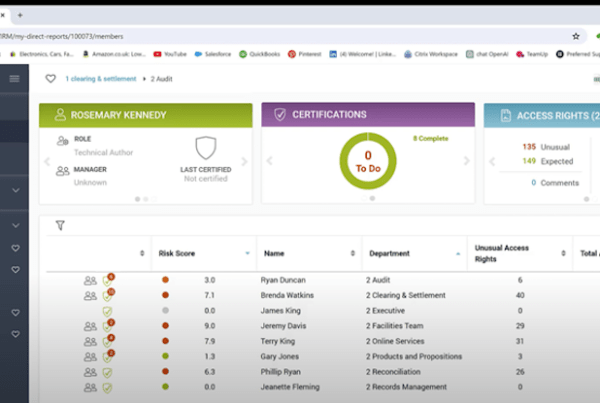Go to next slide in Rosemary Kennedy card
The width and height of the screenshot is (600, 403).
pos(243,160)
